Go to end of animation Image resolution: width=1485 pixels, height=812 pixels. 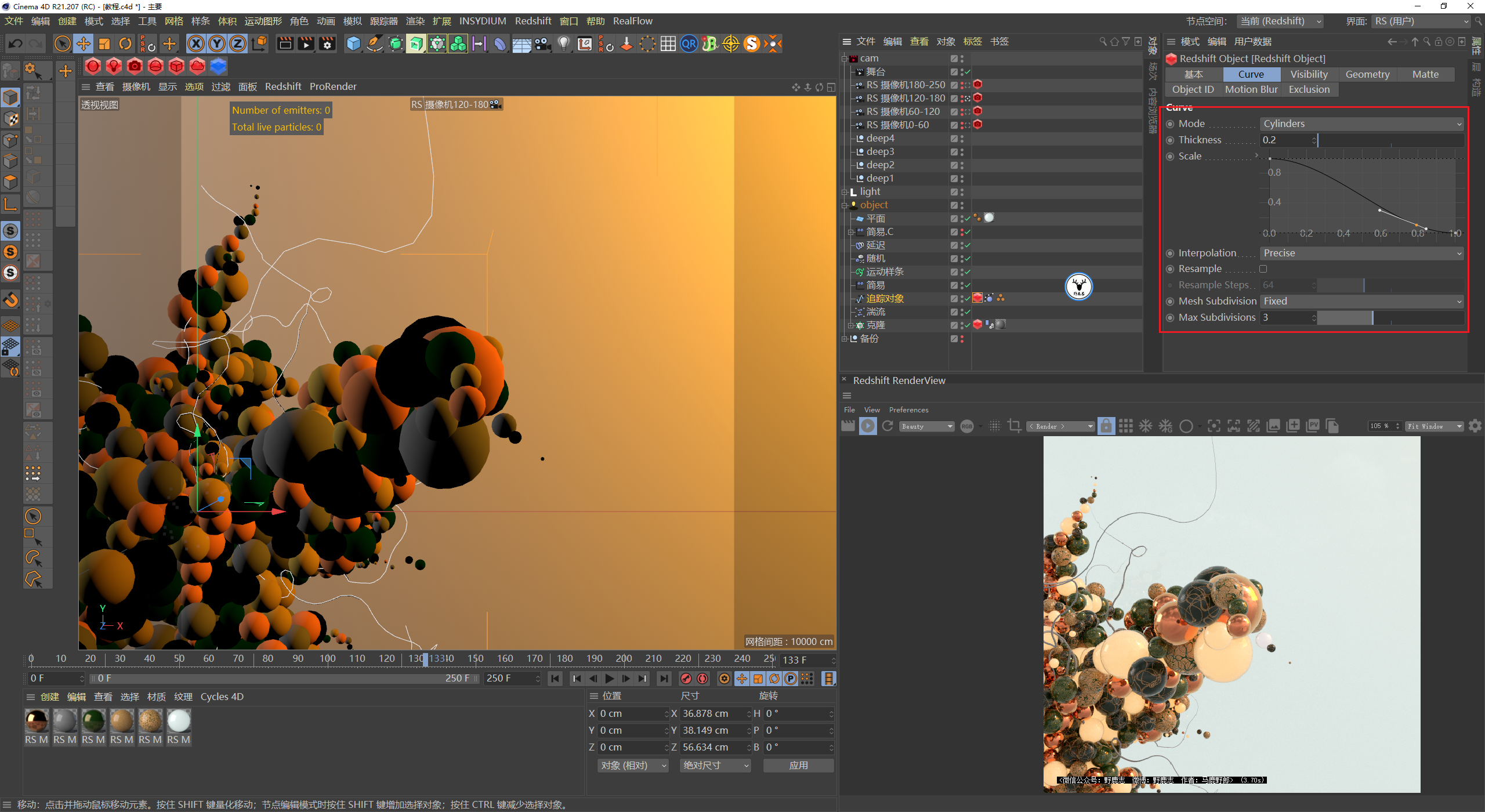(x=664, y=679)
